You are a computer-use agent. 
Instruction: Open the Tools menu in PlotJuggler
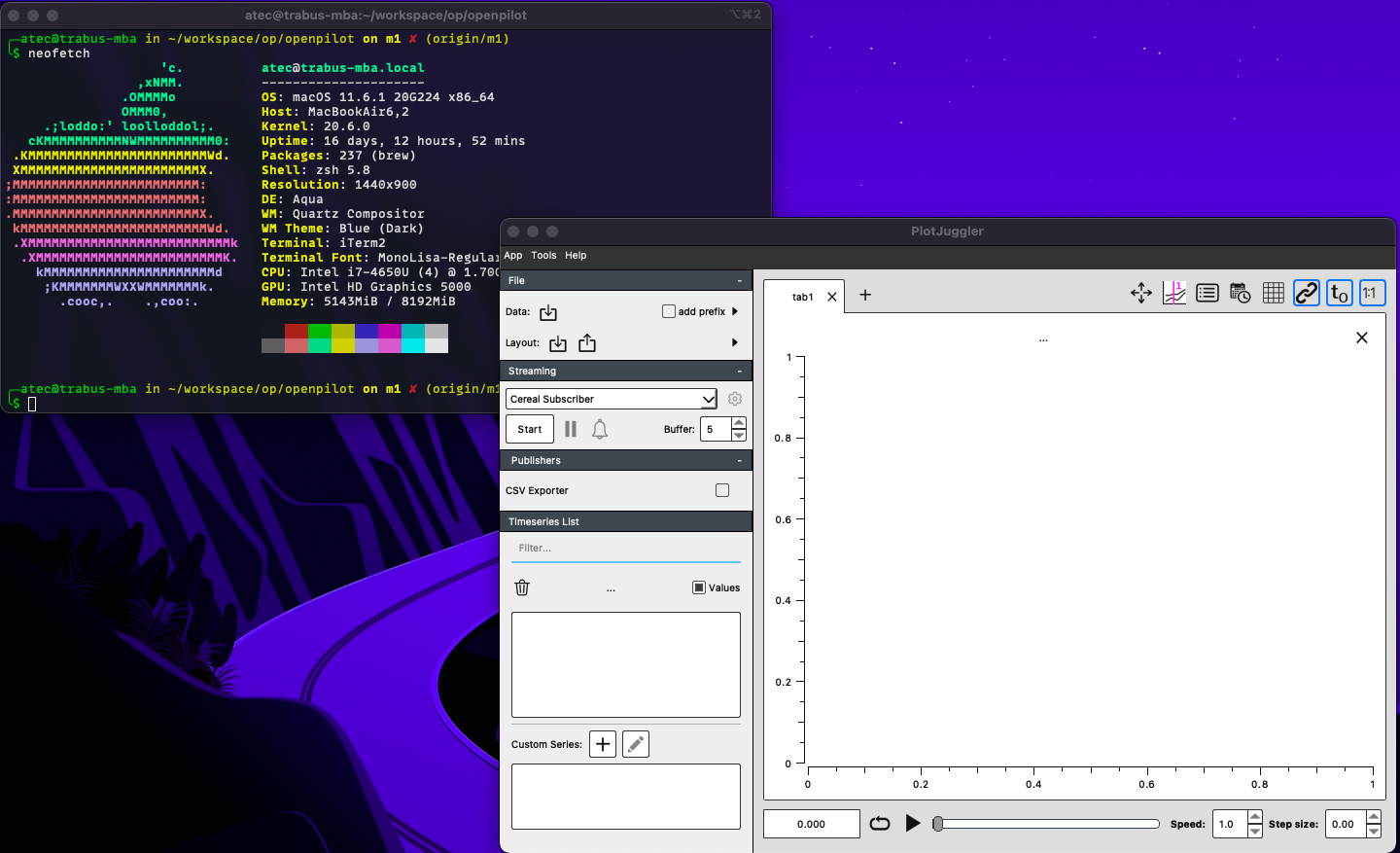(543, 255)
